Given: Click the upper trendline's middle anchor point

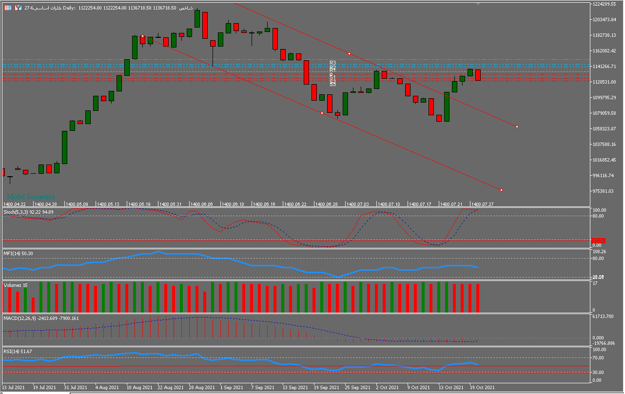Looking at the screenshot, I should [349, 53].
